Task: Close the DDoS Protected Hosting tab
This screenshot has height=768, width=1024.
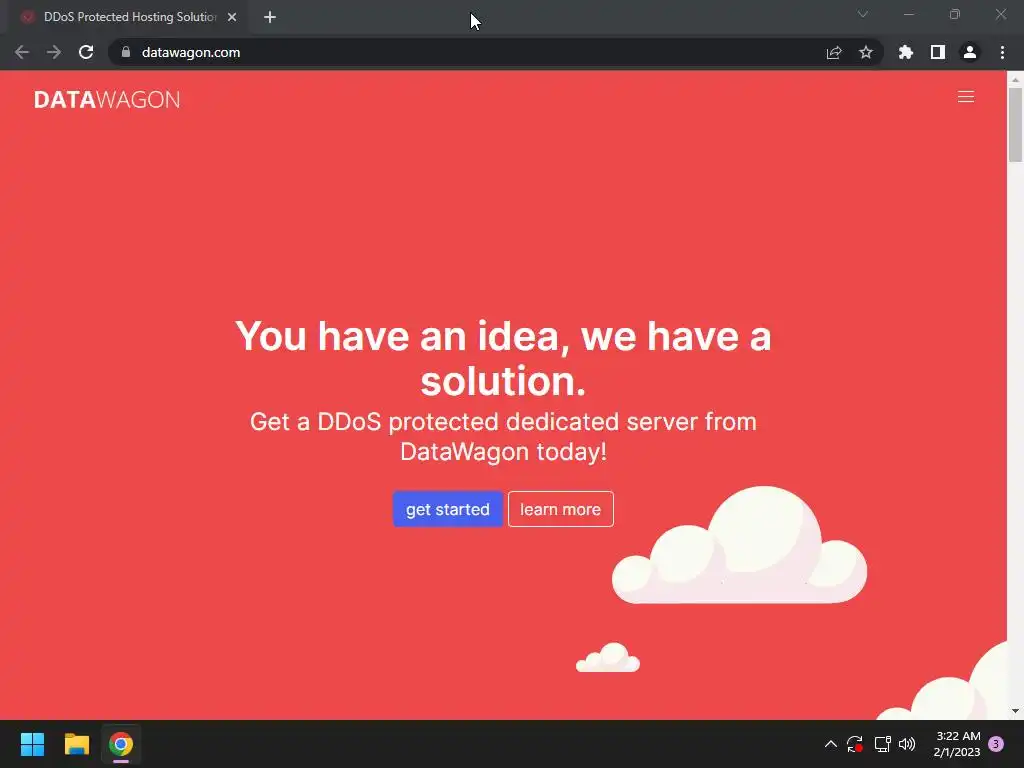Action: click(x=232, y=17)
